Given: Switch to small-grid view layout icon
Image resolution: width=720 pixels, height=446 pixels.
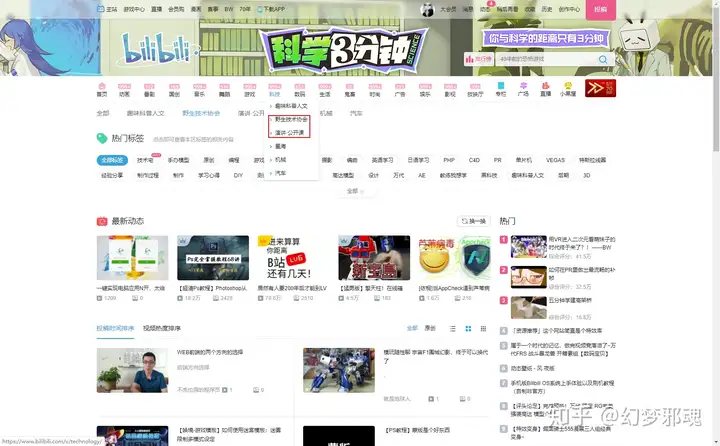Looking at the screenshot, I should click(x=483, y=328).
